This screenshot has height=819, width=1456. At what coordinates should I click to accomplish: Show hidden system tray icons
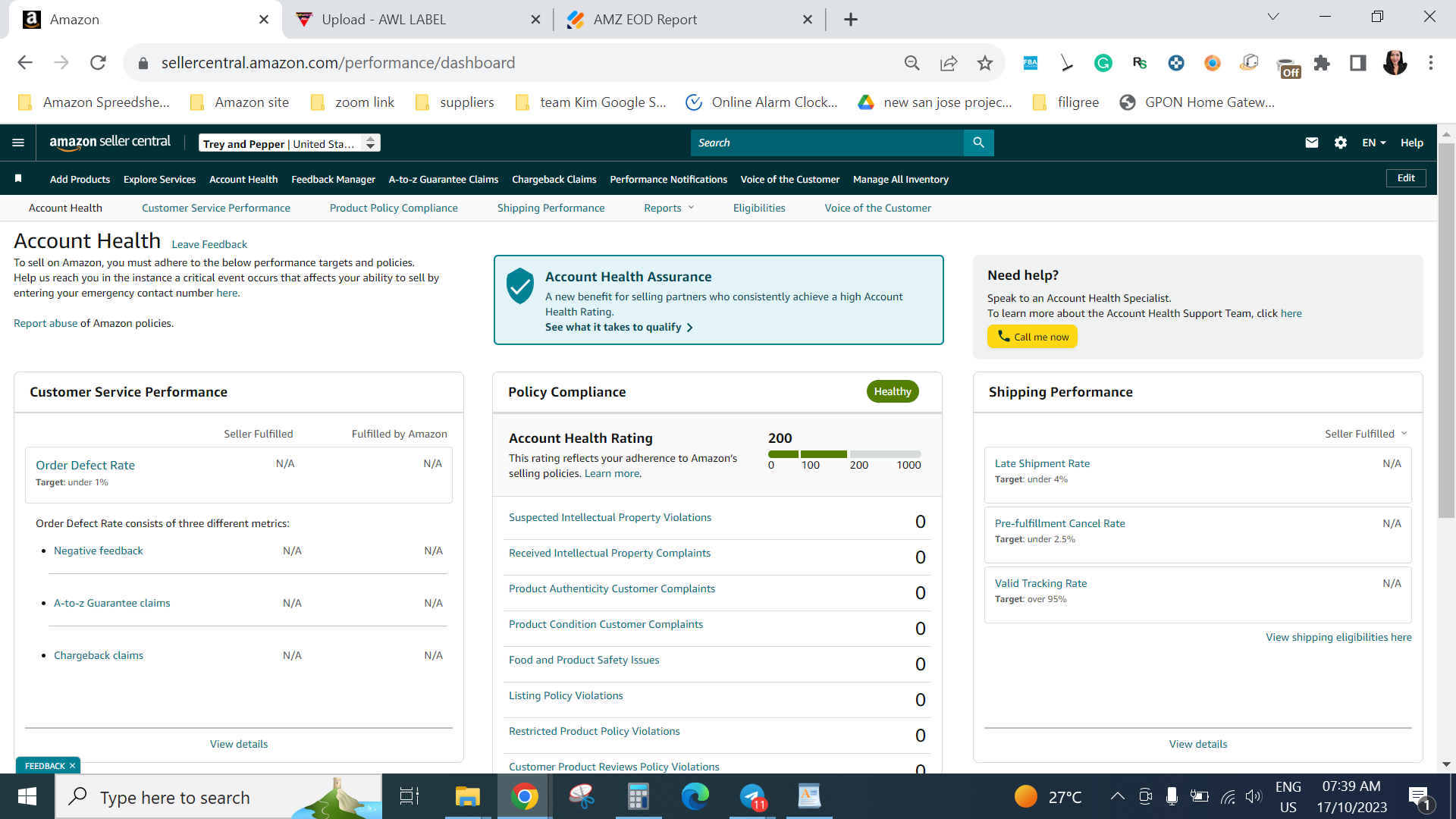(x=1117, y=796)
